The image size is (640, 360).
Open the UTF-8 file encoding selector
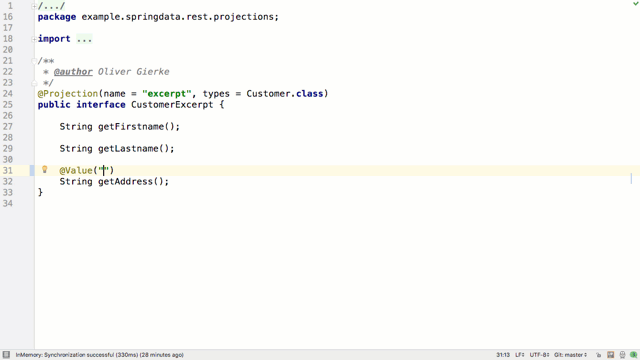pos(539,355)
